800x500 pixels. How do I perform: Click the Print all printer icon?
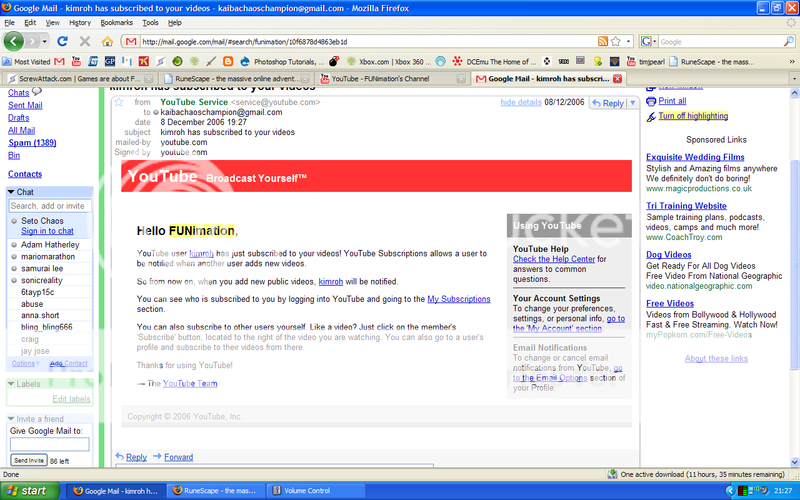(x=650, y=101)
